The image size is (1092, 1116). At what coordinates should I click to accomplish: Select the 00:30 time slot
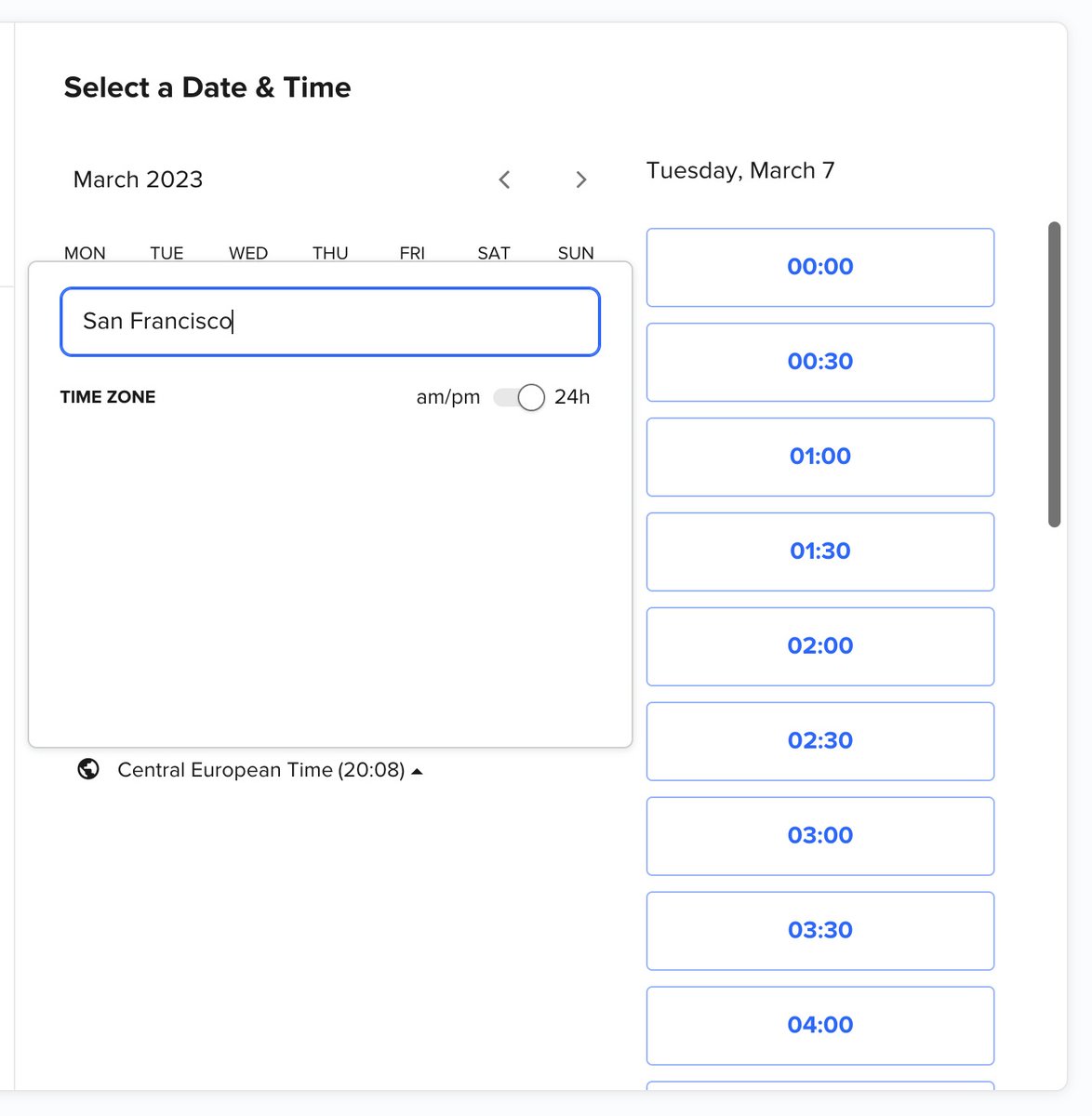820,363
